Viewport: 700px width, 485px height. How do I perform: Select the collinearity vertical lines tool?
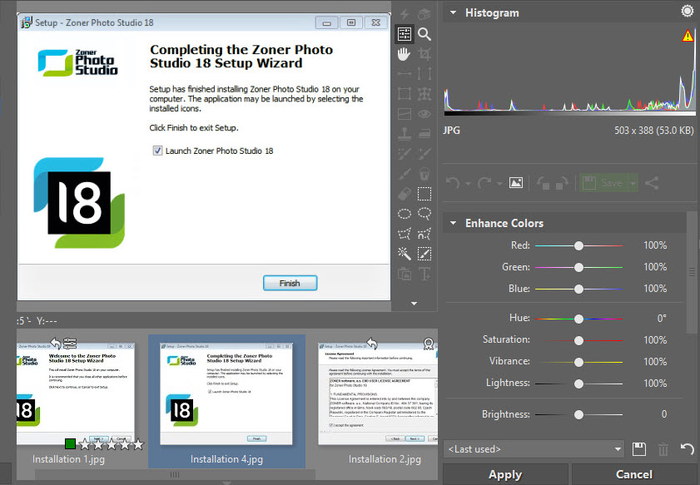point(424,74)
